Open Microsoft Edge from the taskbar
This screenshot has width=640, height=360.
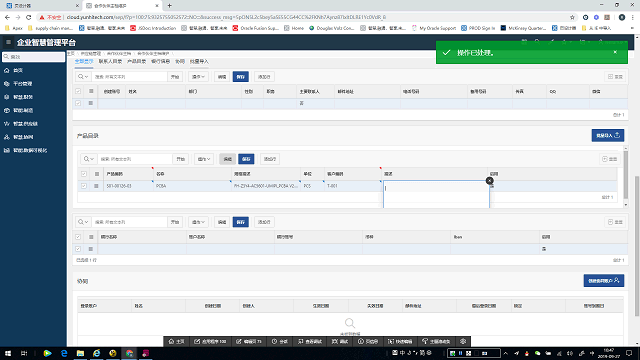pyautogui.click(x=64, y=353)
